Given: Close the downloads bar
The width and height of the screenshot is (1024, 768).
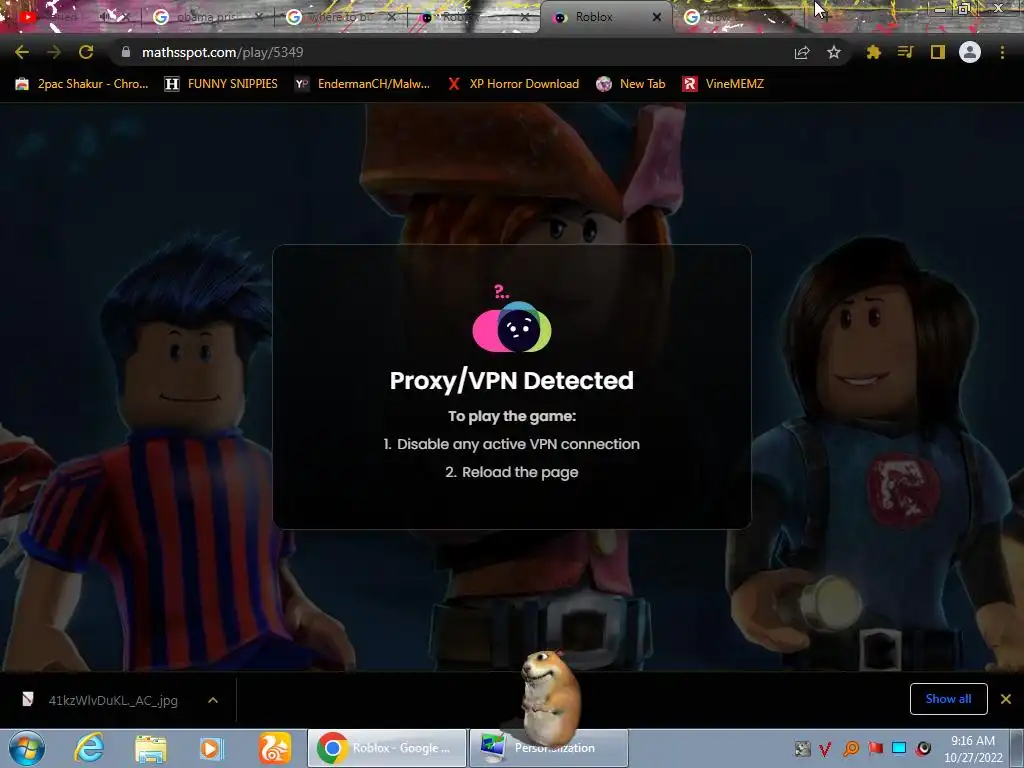Looking at the screenshot, I should [1006, 699].
